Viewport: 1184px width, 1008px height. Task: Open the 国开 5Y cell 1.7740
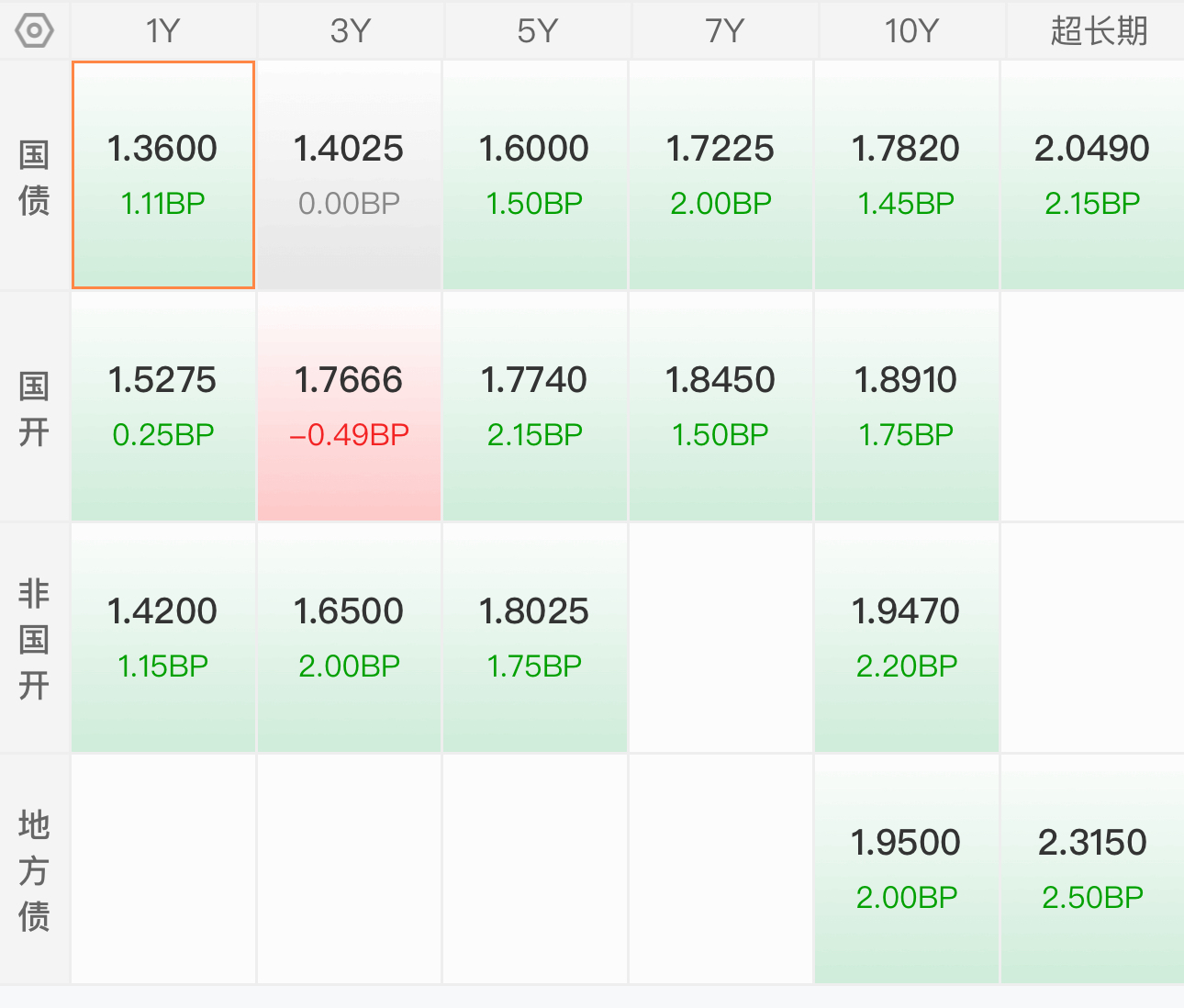pyautogui.click(x=535, y=407)
